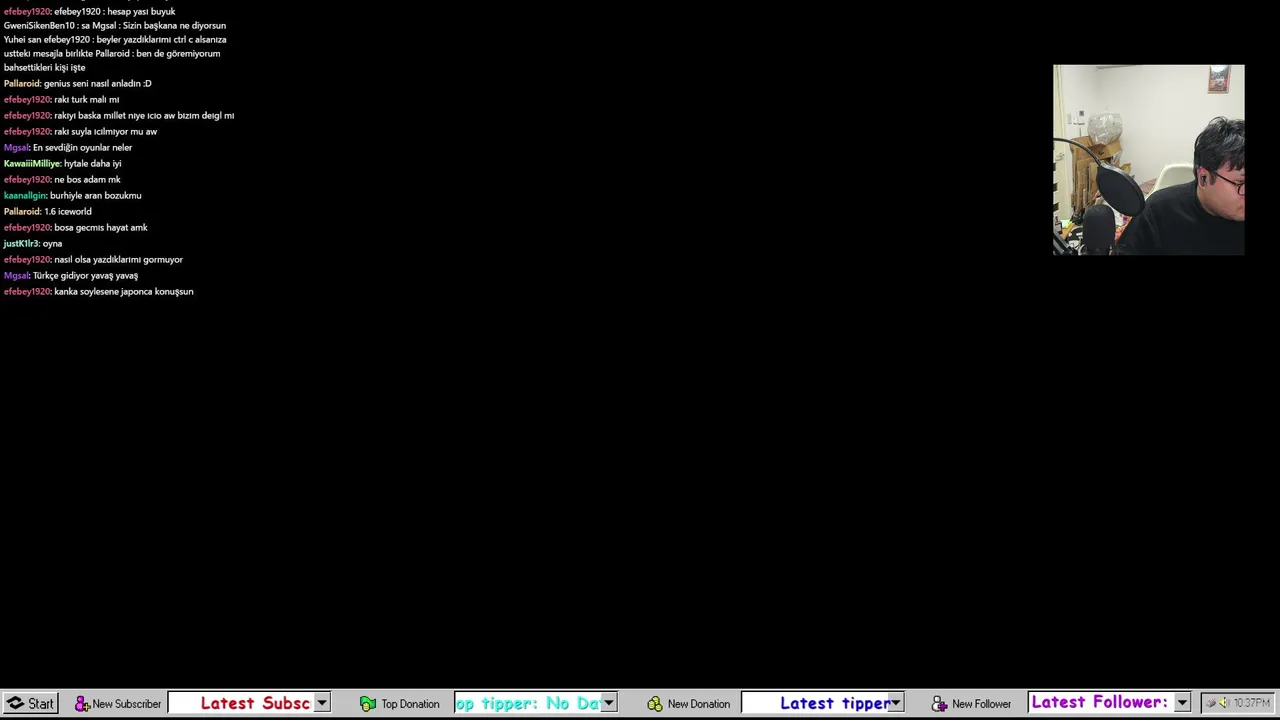Click chat message 'ne bos adam mk'
Screen dimensions: 1280x720
(x=87, y=179)
